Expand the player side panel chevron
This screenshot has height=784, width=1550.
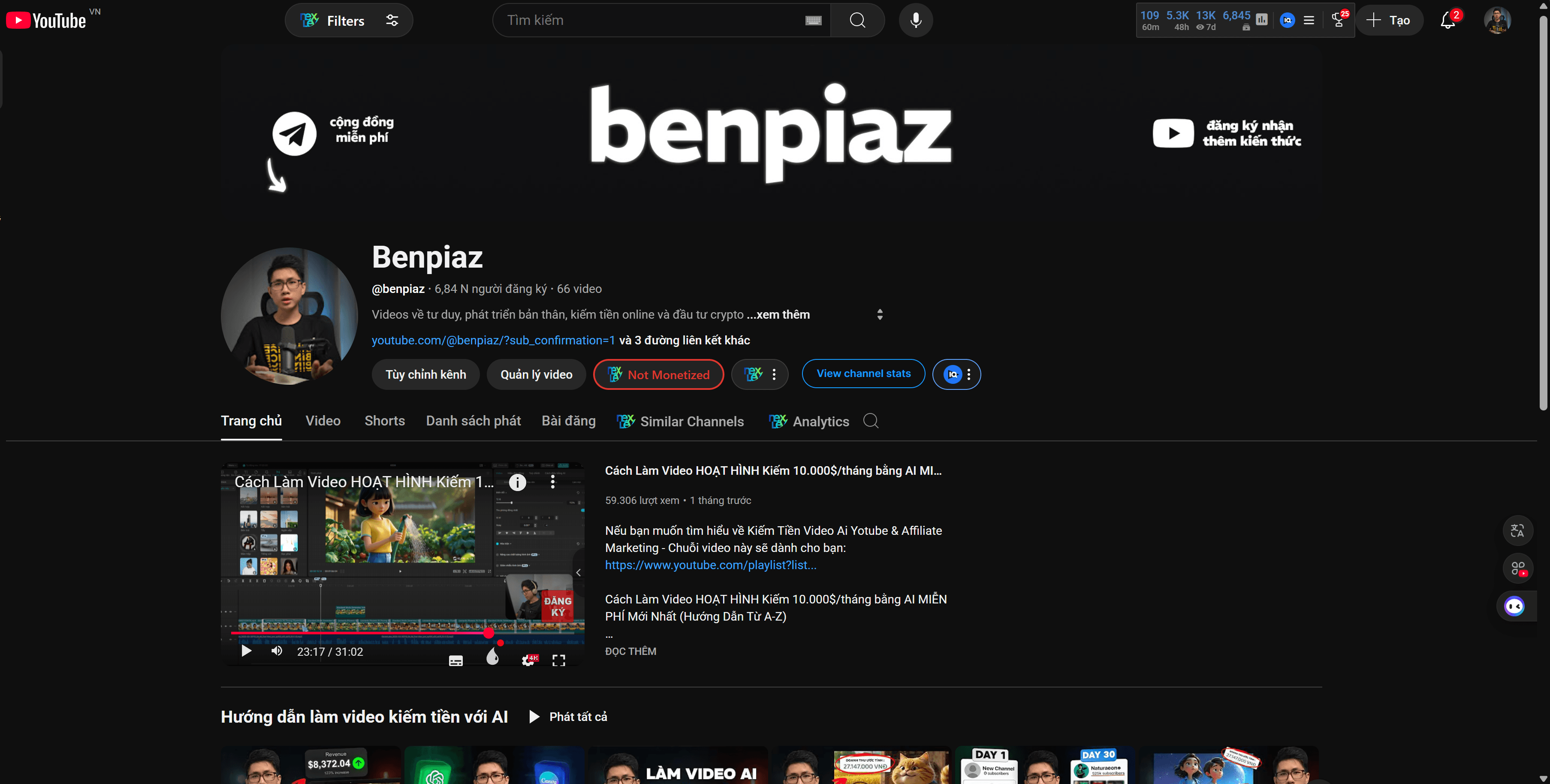click(578, 572)
